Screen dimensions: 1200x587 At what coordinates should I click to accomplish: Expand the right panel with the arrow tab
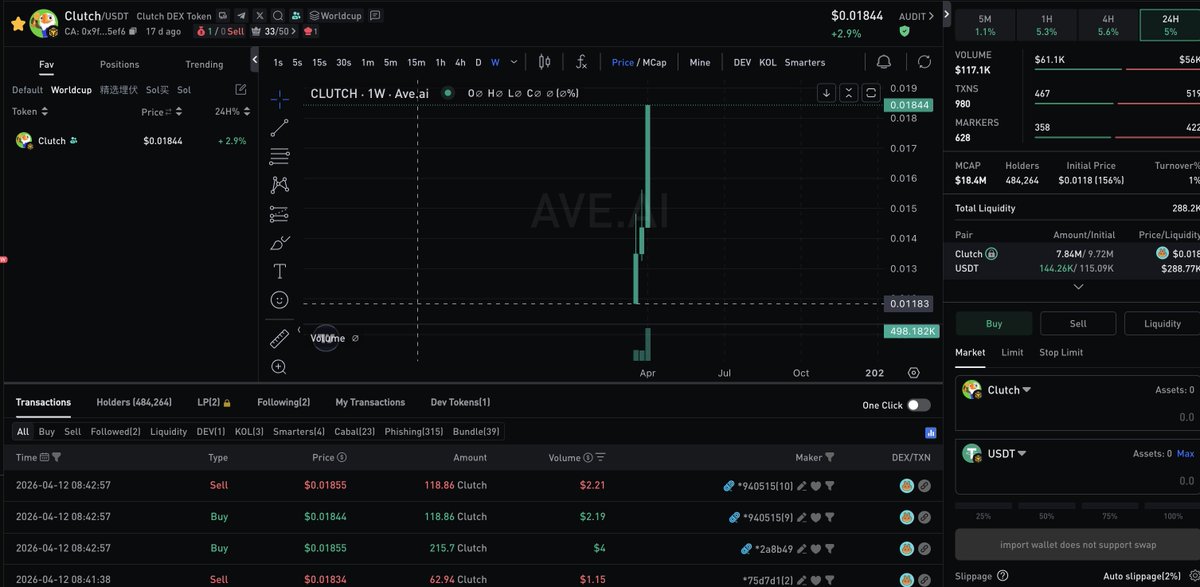[x=946, y=14]
